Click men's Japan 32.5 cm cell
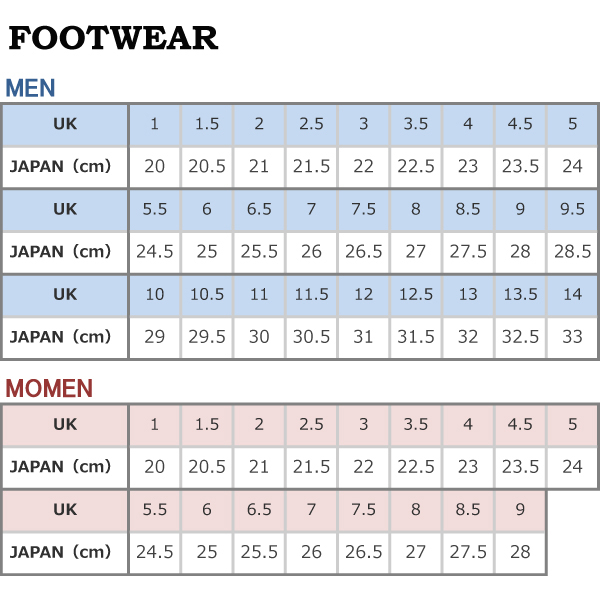The width and height of the screenshot is (600, 600). tap(520, 337)
